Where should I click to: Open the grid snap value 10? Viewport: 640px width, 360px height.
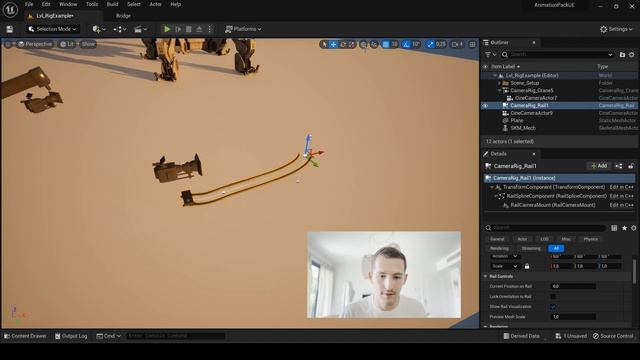coord(394,44)
